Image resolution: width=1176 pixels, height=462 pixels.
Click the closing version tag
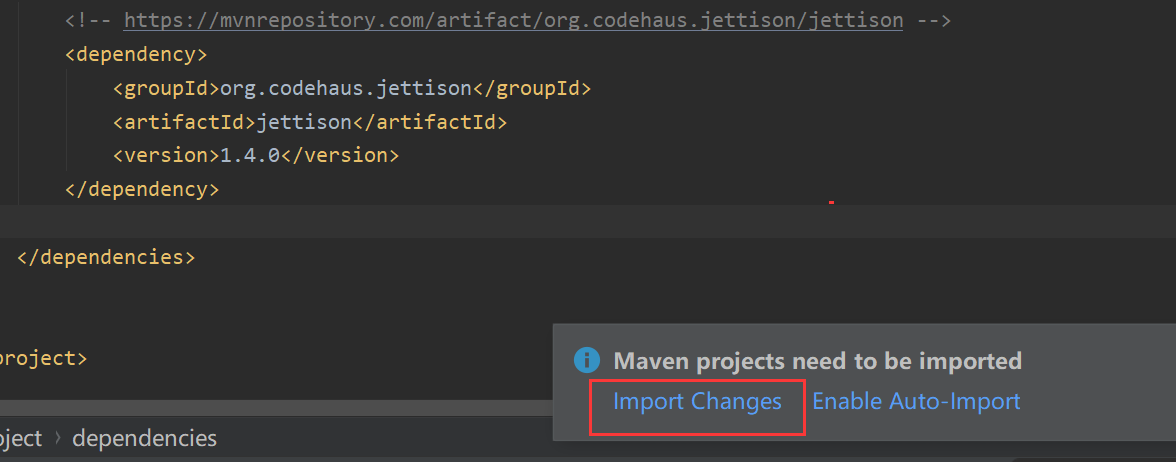point(340,156)
